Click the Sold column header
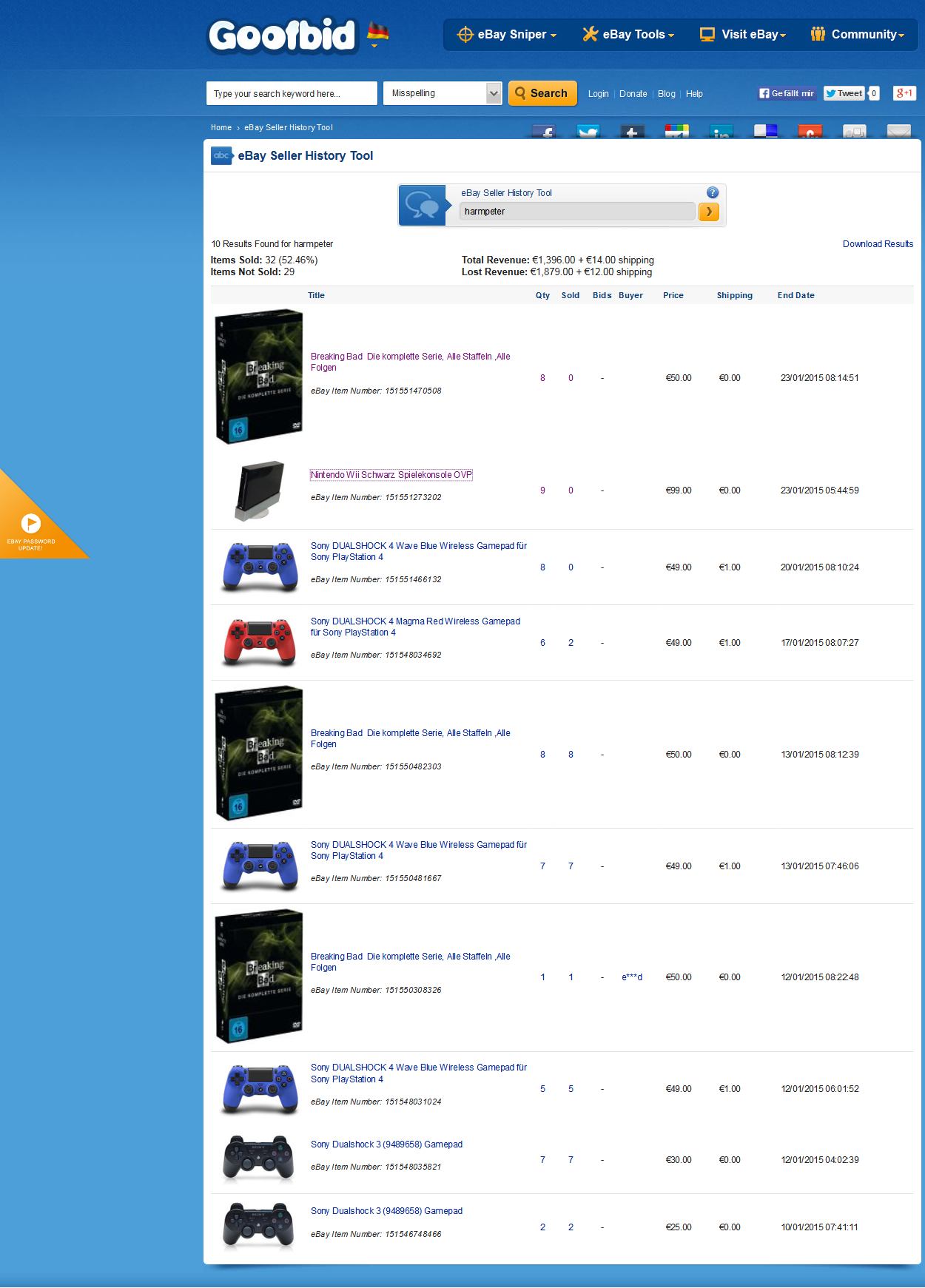 (x=570, y=295)
